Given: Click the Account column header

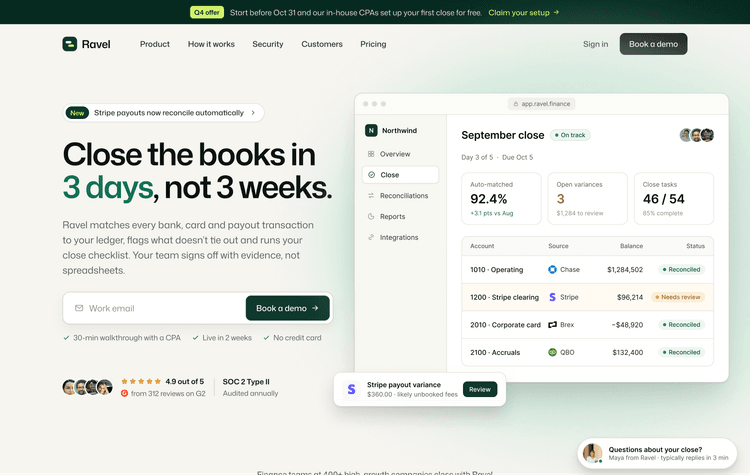Looking at the screenshot, I should (482, 246).
